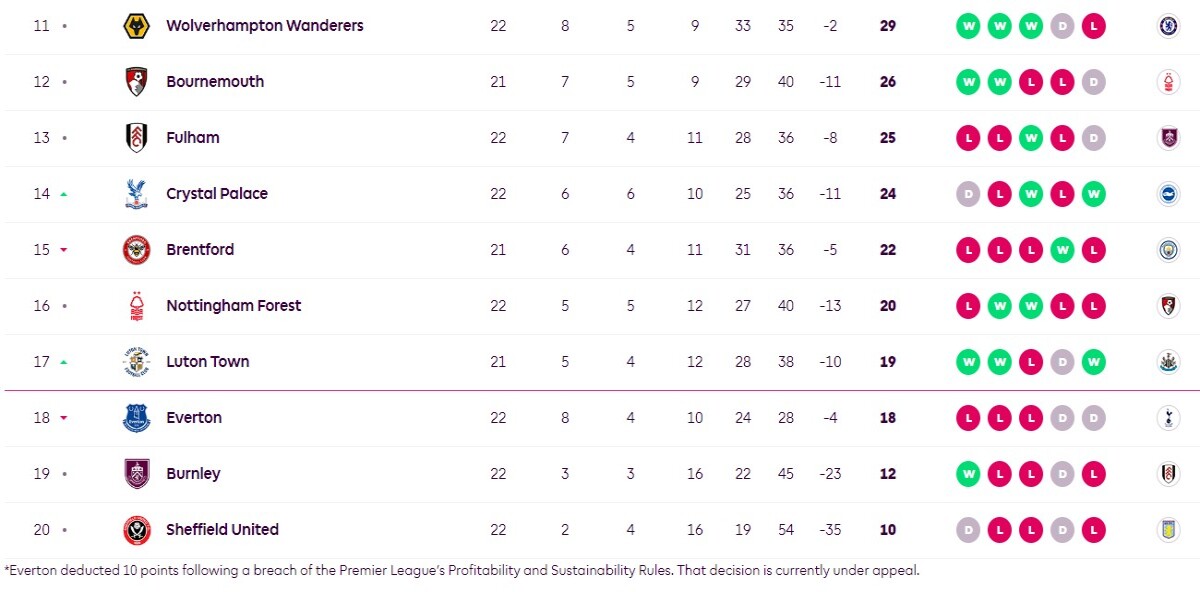This screenshot has width=1200, height=592.
Task: Open the Crystal Palace team name link
Action: click(x=217, y=194)
